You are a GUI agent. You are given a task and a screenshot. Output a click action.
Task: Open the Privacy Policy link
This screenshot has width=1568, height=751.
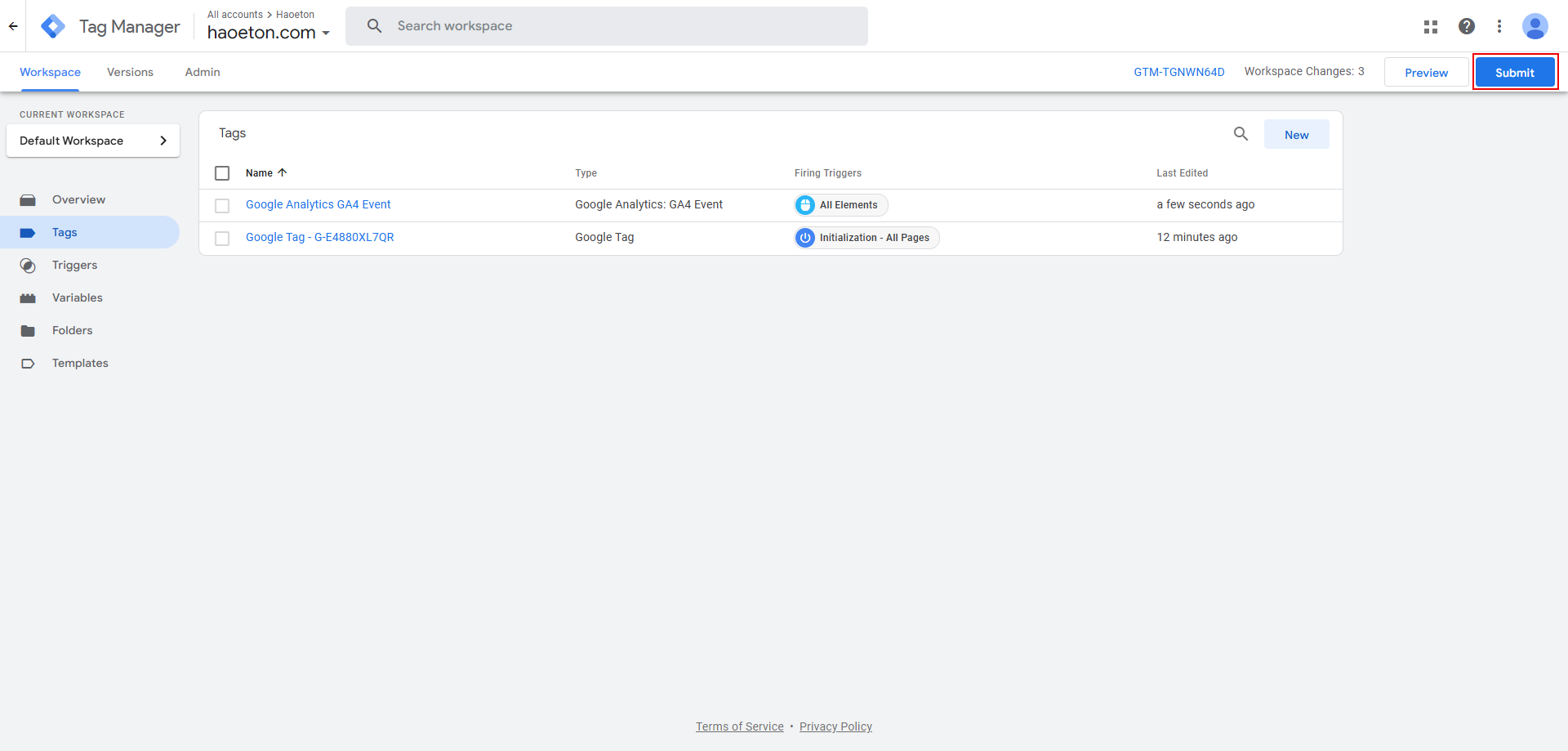[835, 726]
